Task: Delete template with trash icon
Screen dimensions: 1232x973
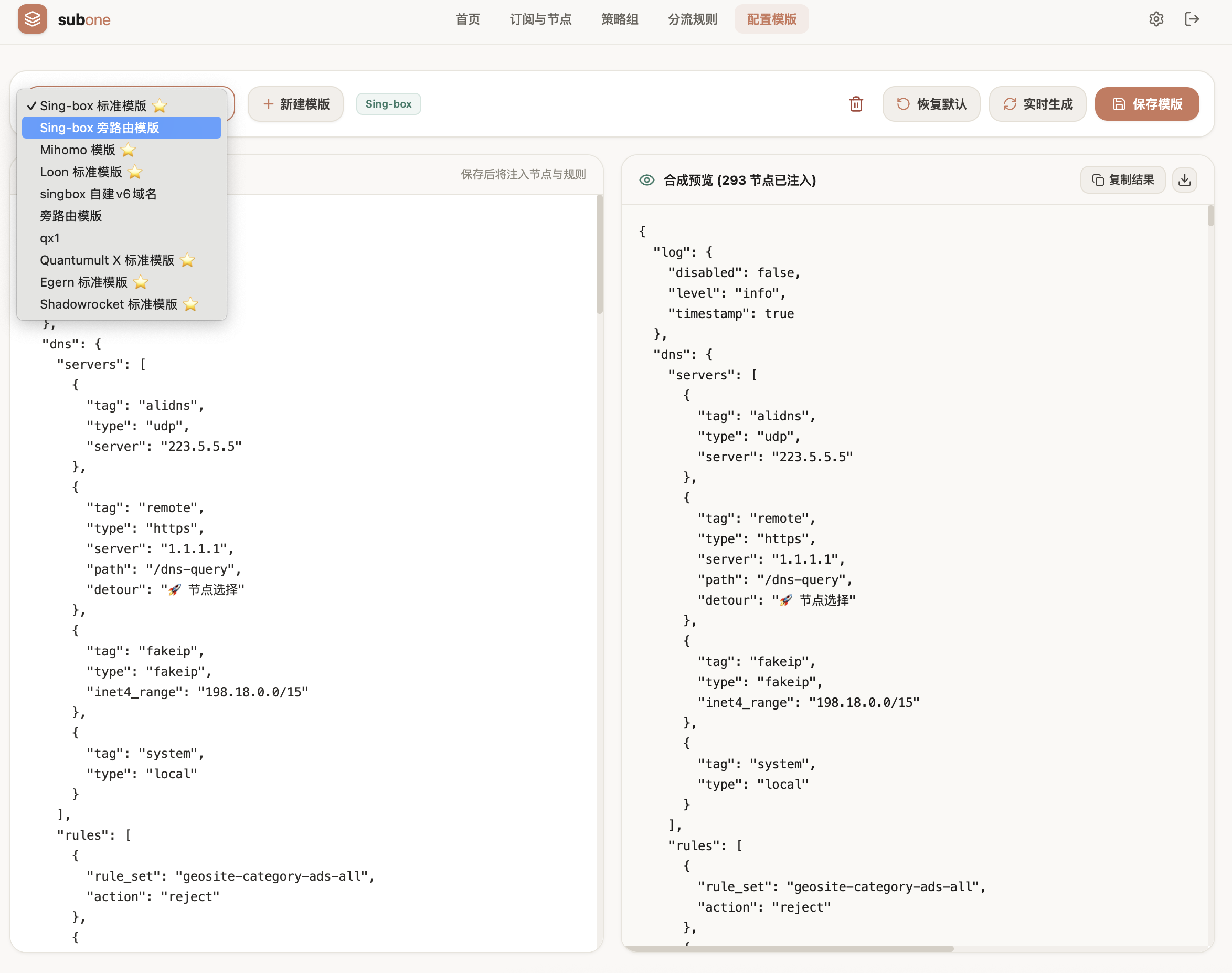Action: [x=856, y=104]
